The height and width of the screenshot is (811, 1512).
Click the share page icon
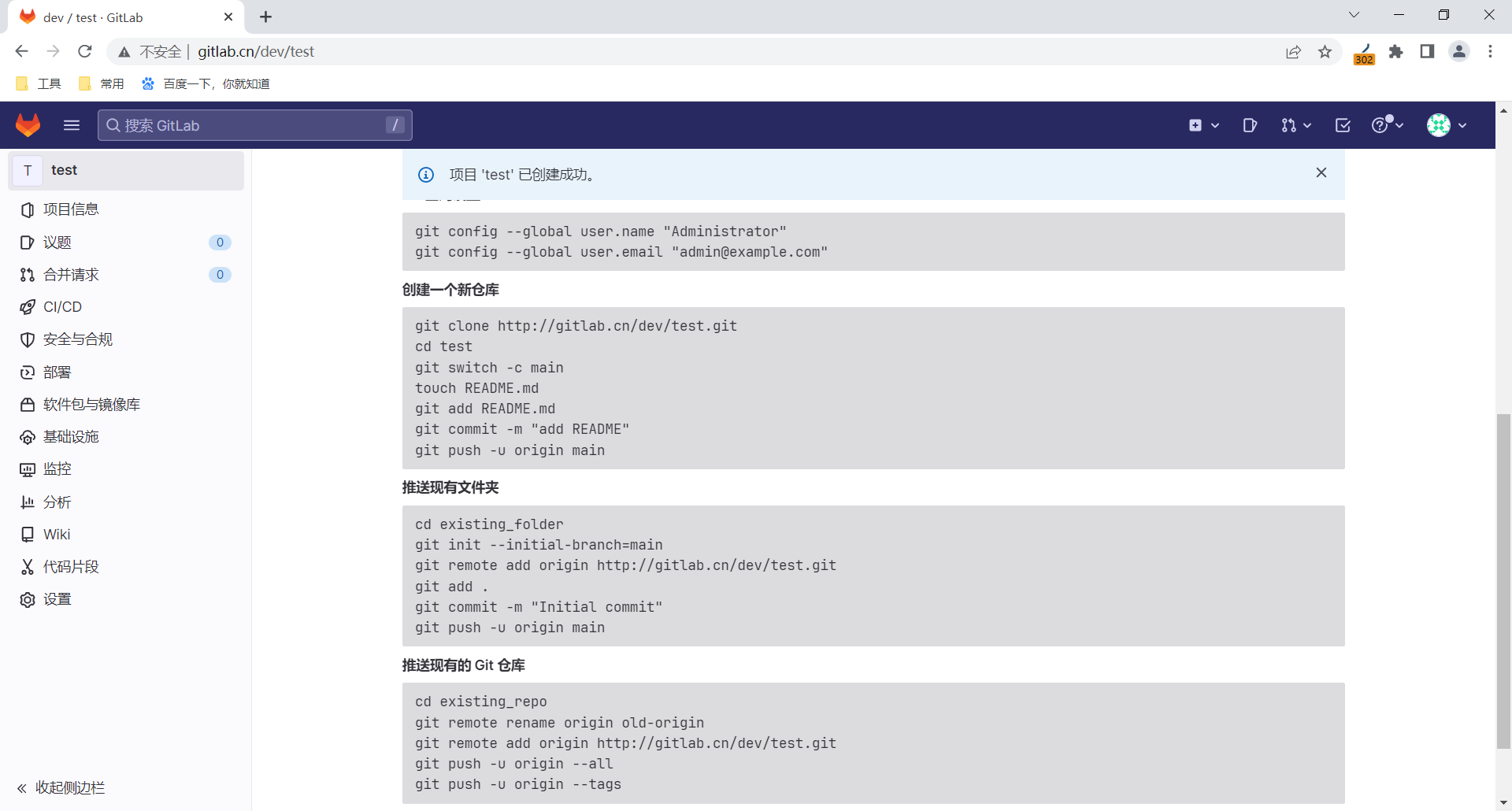coord(1293,51)
